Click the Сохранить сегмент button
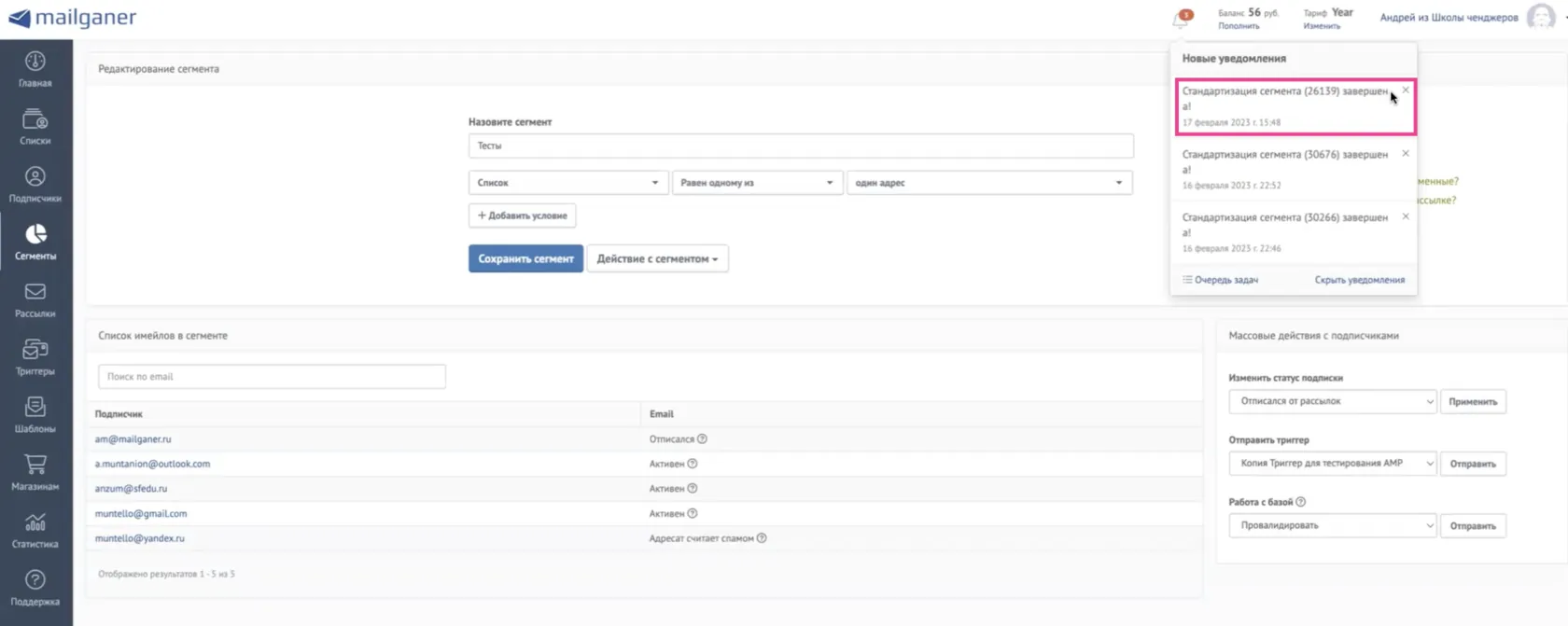Image resolution: width=1568 pixels, height=626 pixels. [525, 258]
